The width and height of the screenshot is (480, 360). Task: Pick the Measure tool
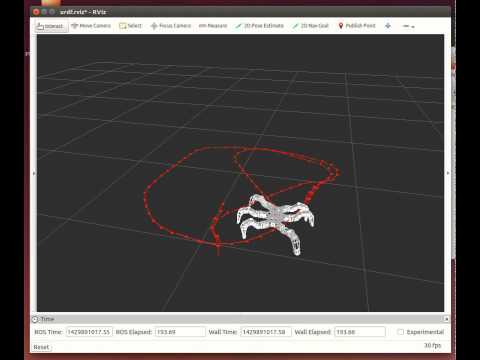point(213,26)
